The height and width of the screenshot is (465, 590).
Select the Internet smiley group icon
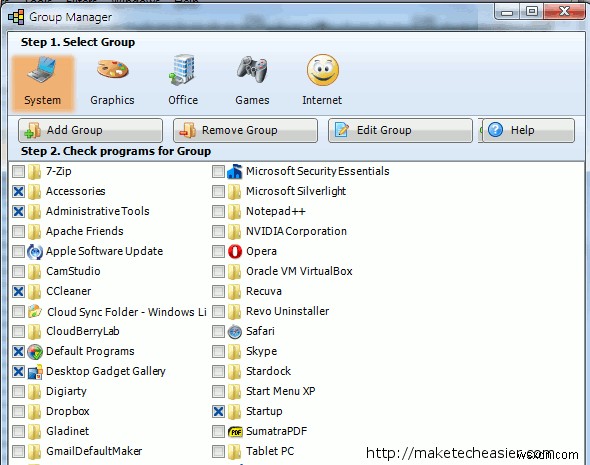[322, 70]
